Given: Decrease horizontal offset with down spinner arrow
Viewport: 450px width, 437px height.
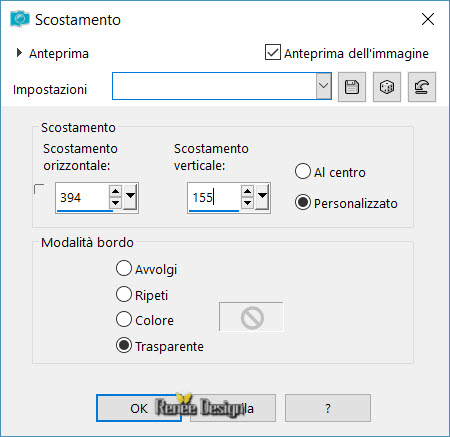Looking at the screenshot, I should [115, 203].
